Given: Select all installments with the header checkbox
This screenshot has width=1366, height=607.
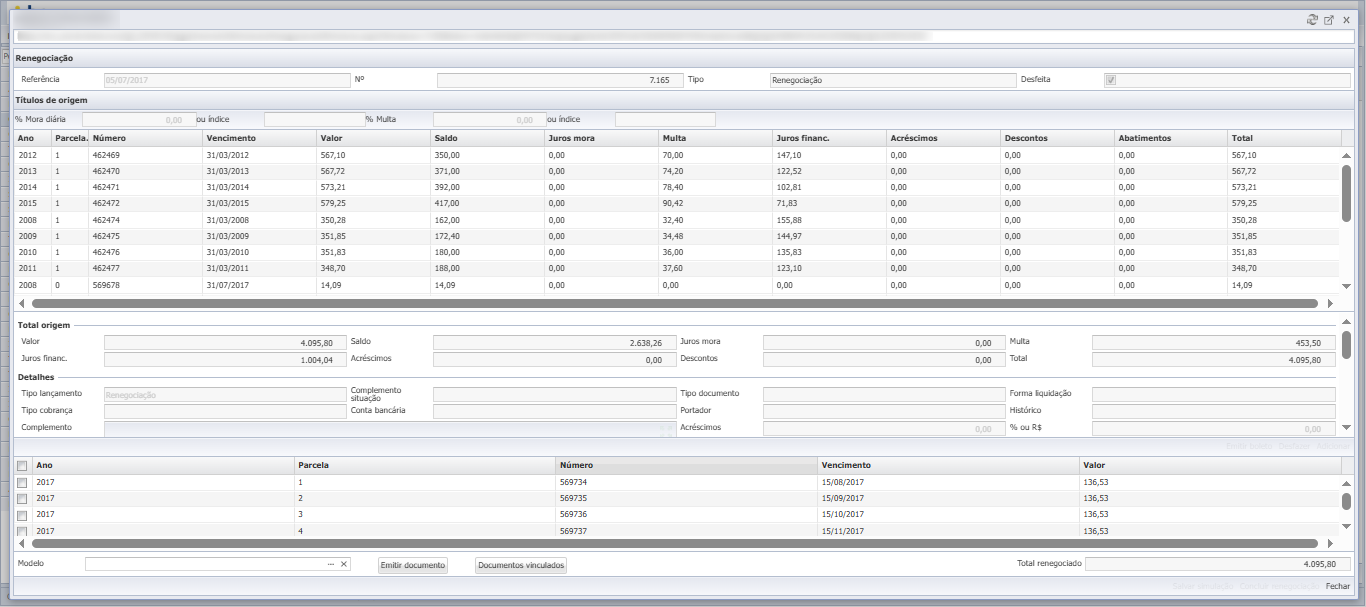Looking at the screenshot, I should [x=22, y=465].
